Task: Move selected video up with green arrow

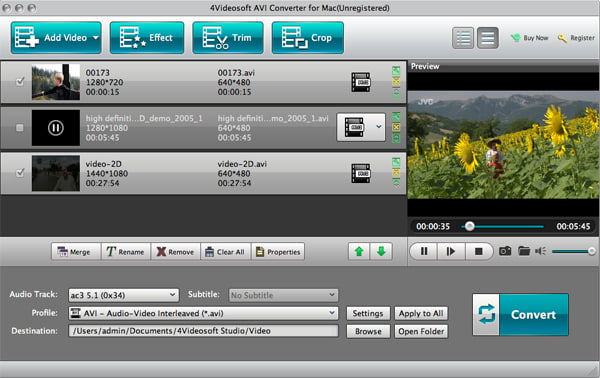Action: pos(359,251)
